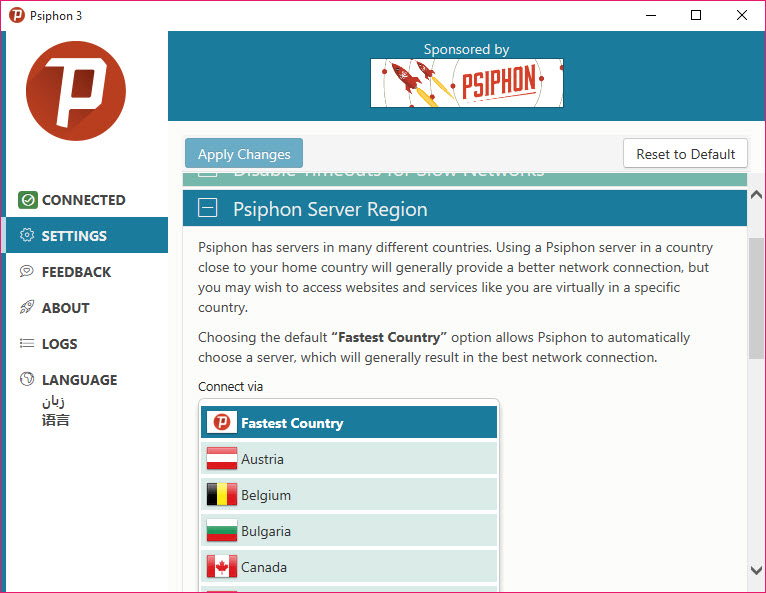The image size is (766, 593).
Task: Expand Disable Timeouts for Slow Networks section
Action: (465, 179)
